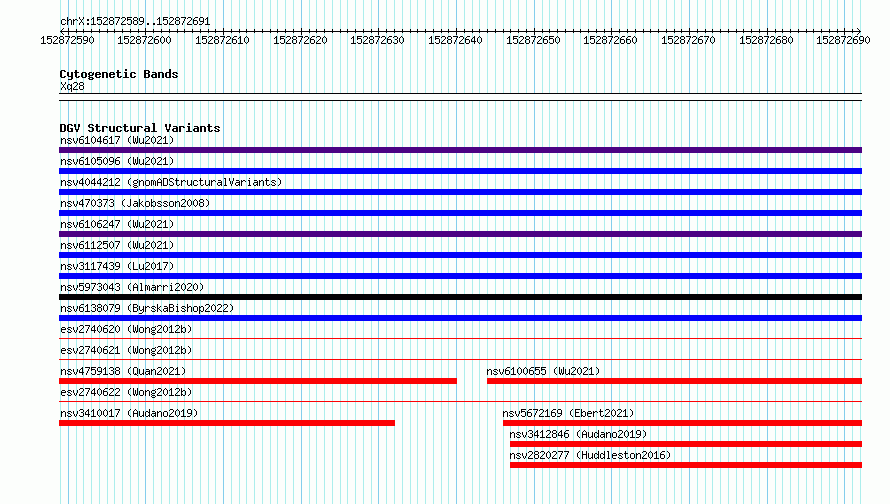890x504 pixels.
Task: Open the nsv6100655 (Wu2021) label
Action: point(543,371)
